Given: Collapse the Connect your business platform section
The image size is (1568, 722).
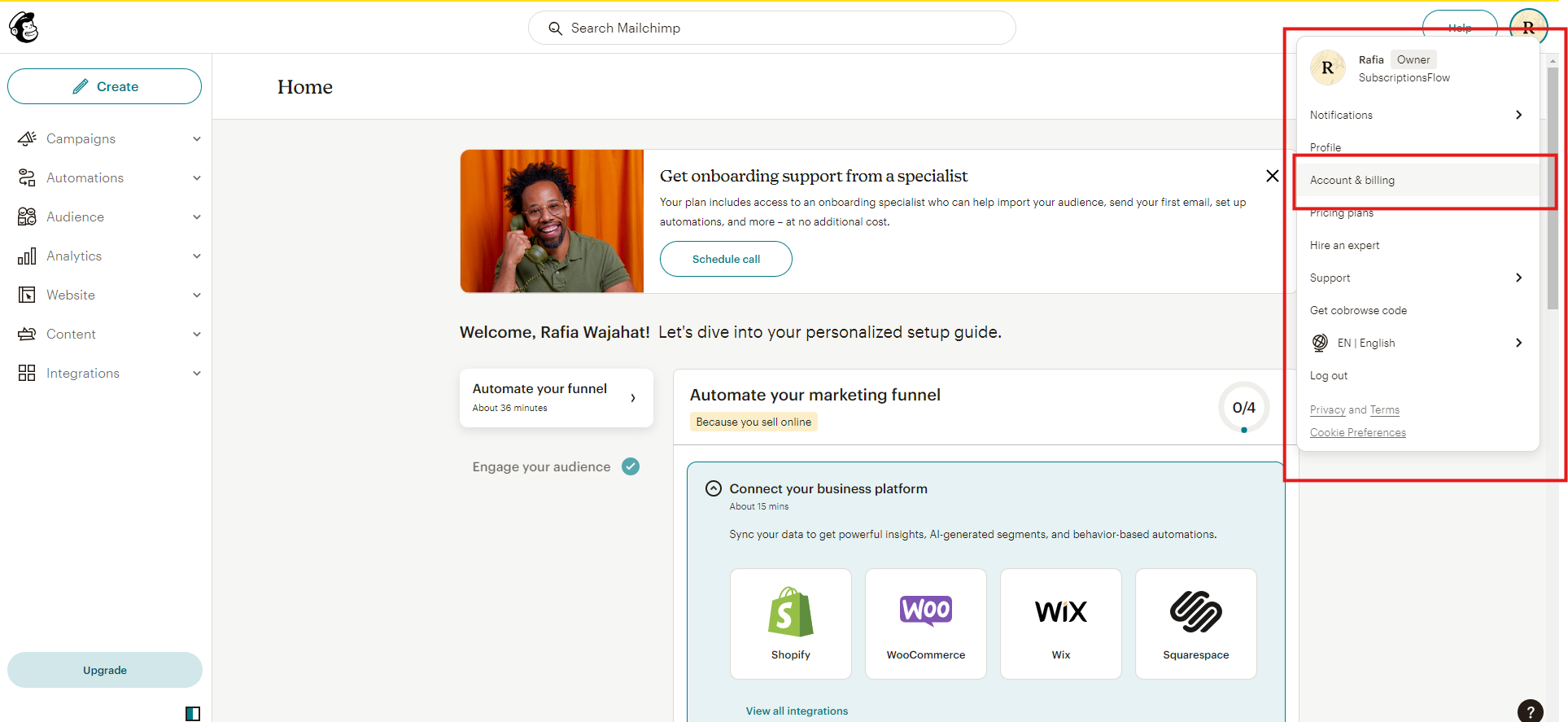Looking at the screenshot, I should click(714, 488).
